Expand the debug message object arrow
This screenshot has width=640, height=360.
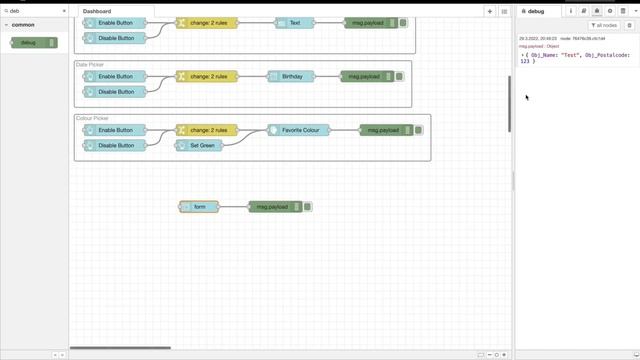522,55
